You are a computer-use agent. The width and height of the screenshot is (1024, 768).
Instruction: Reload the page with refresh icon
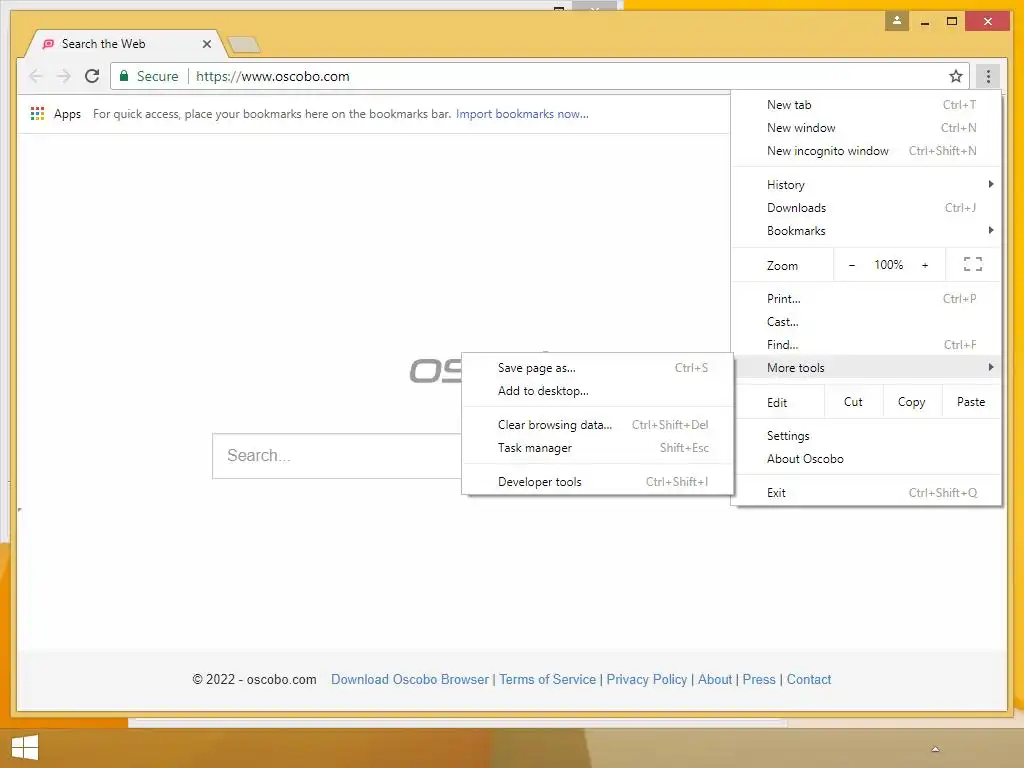[x=92, y=76]
